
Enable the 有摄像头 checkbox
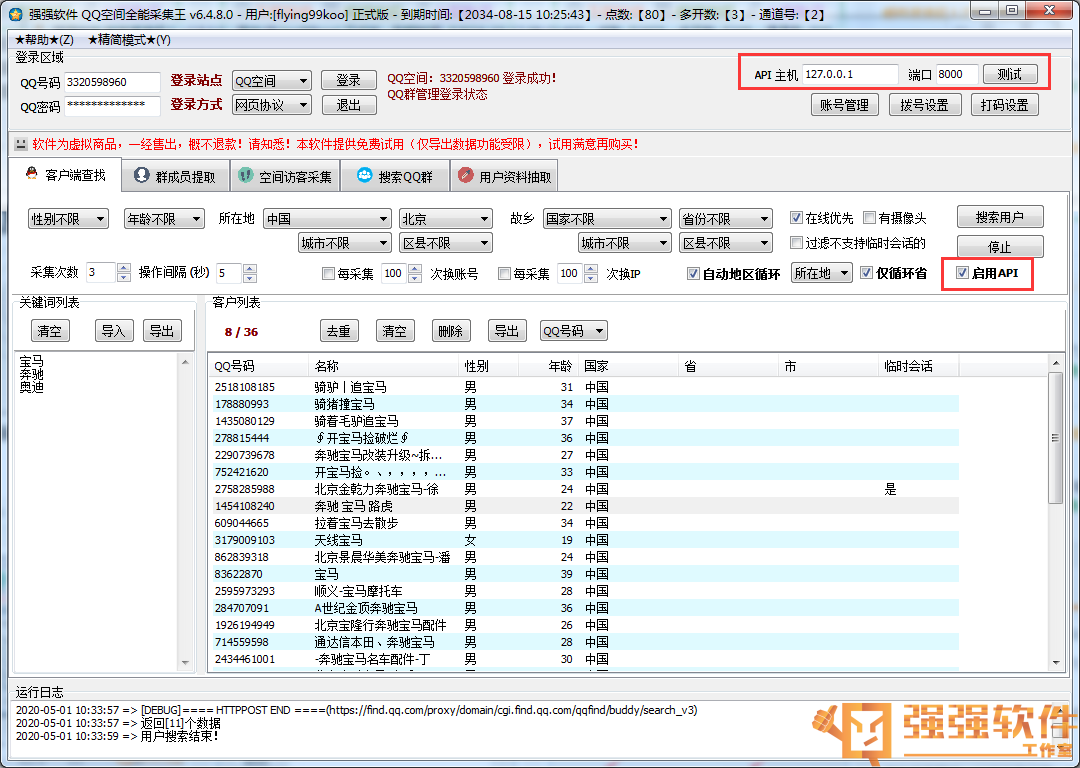[869, 218]
